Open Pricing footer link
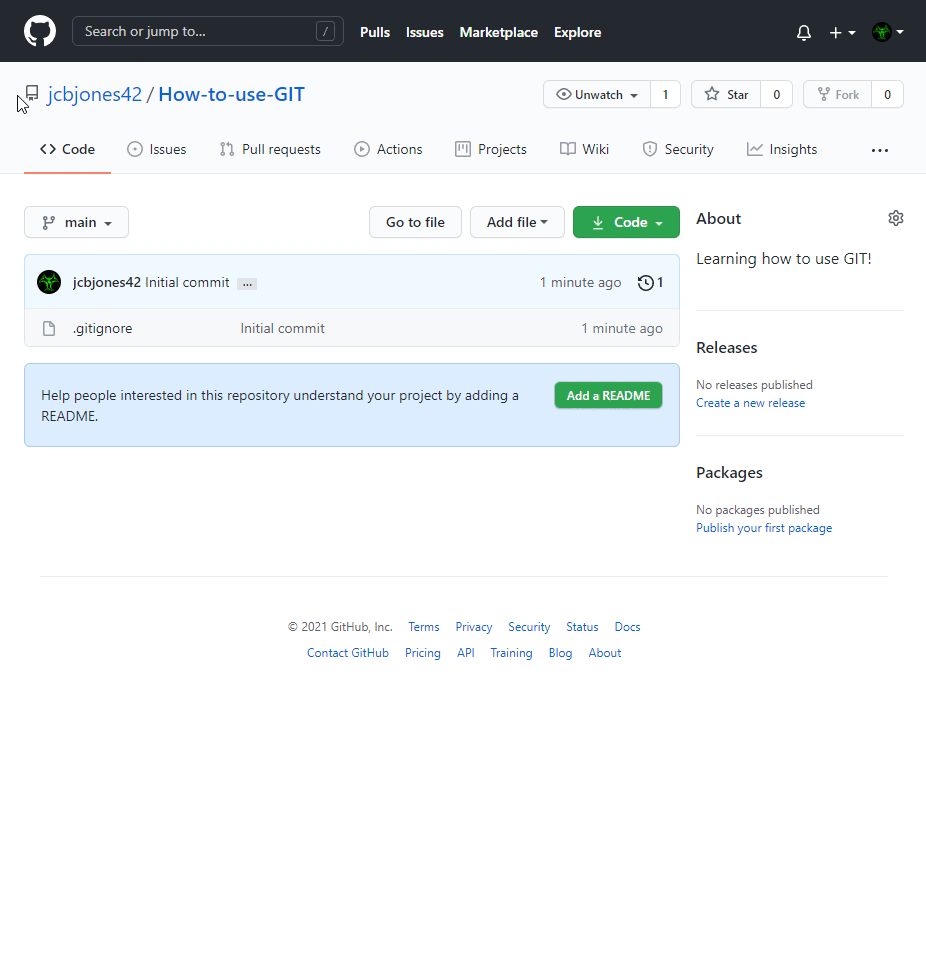Screen dimensions: 926x953 pyautogui.click(x=423, y=653)
